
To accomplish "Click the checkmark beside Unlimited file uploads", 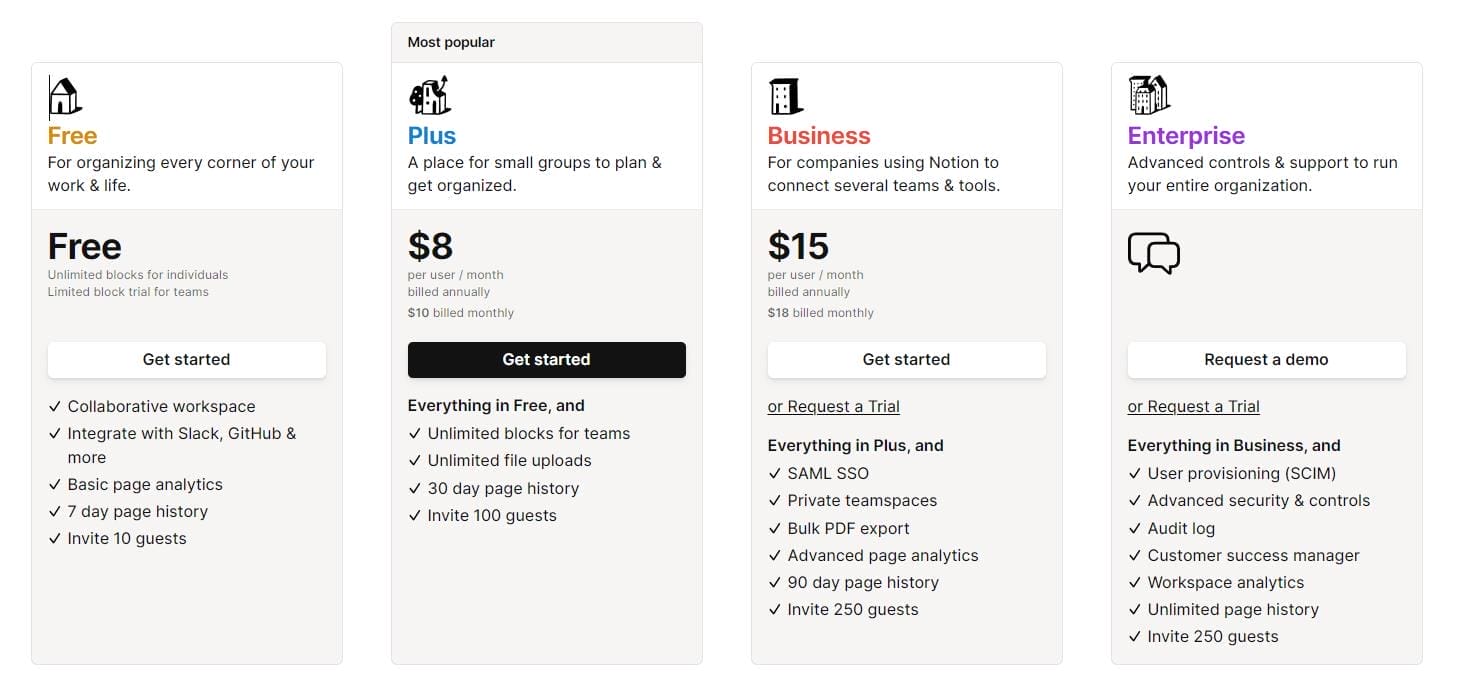I will tap(413, 460).
